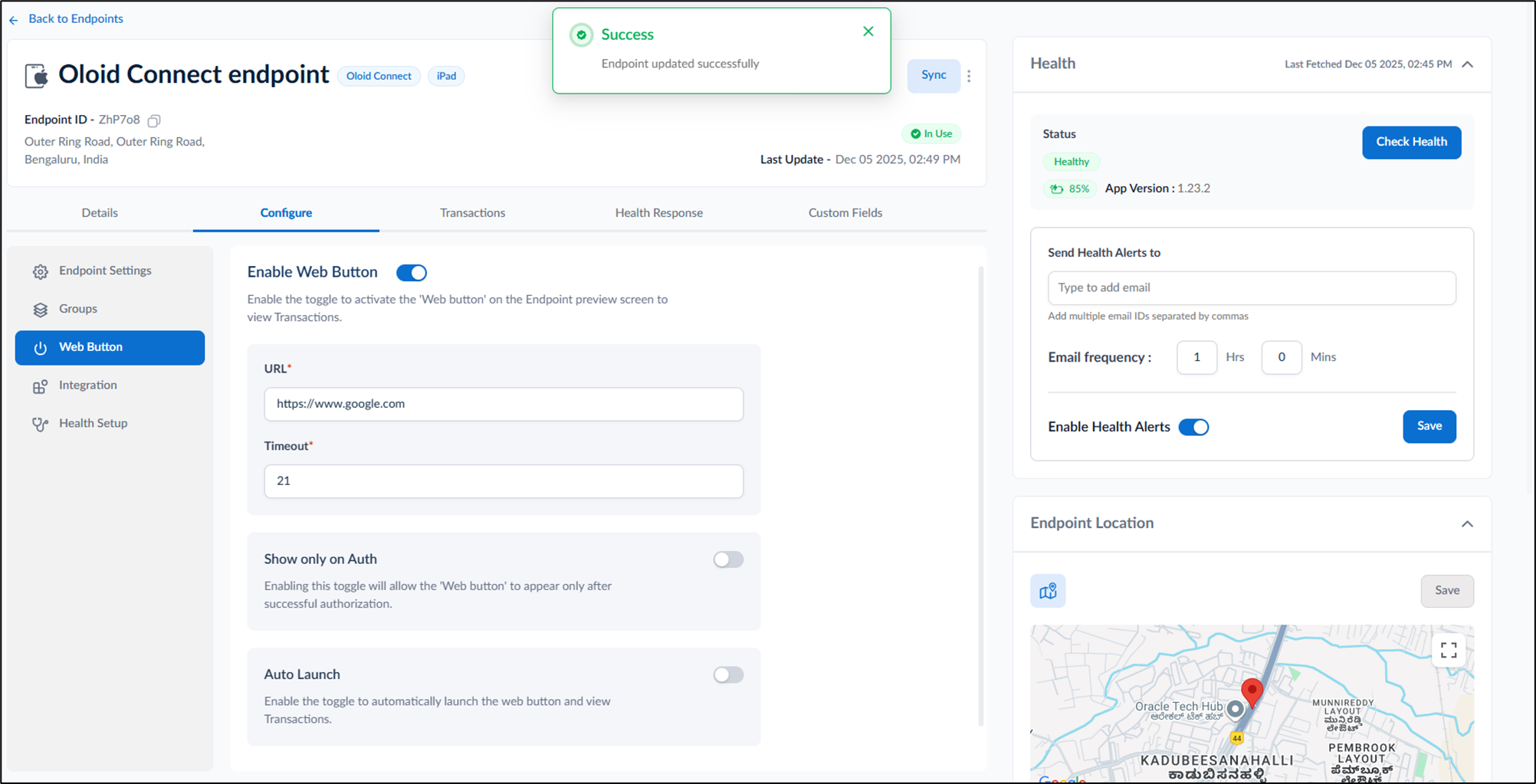Click the Health Setup stethoscope icon
This screenshot has height=784, width=1536.
coord(41,424)
